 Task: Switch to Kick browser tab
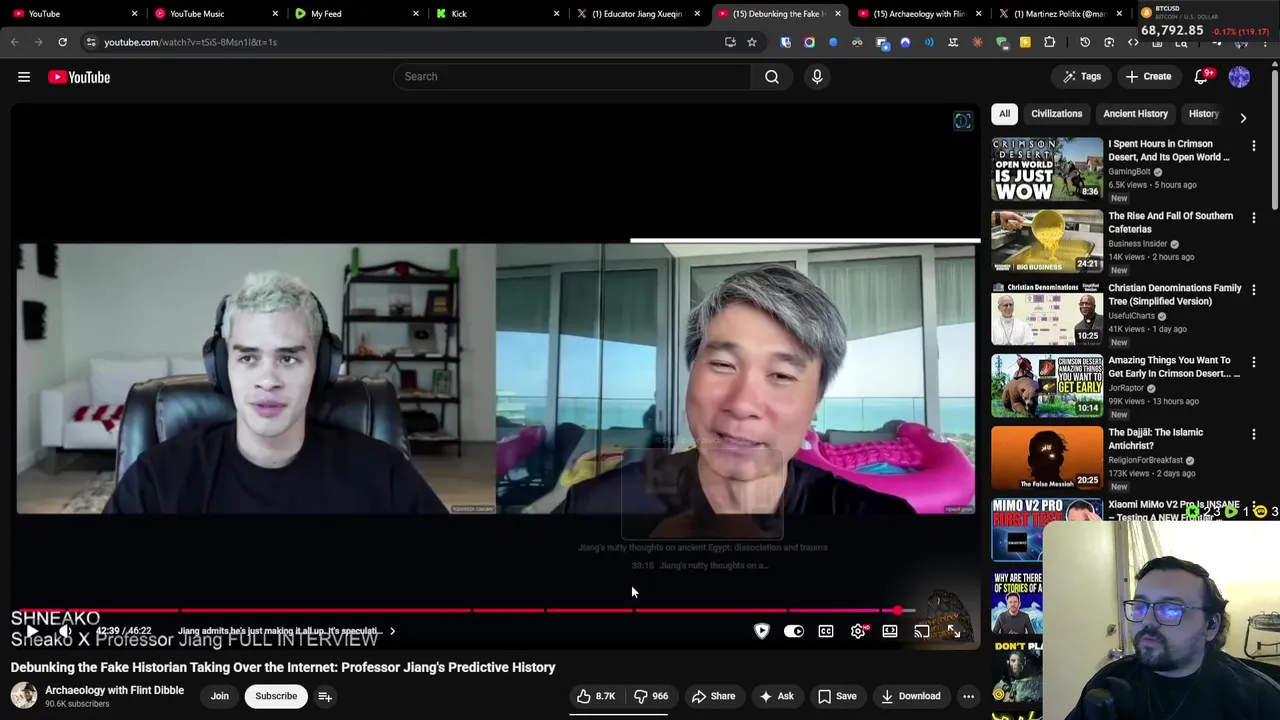496,14
